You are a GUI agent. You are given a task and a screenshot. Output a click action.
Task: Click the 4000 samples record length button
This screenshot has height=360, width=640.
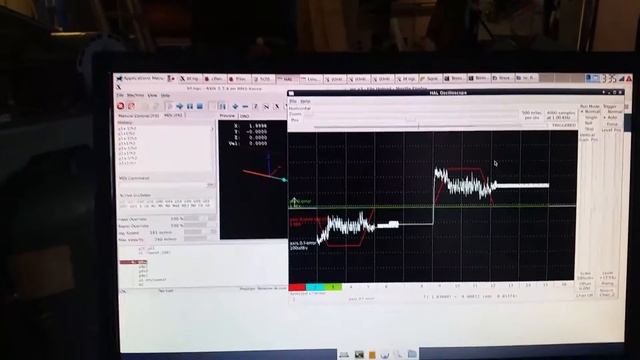pyautogui.click(x=561, y=115)
